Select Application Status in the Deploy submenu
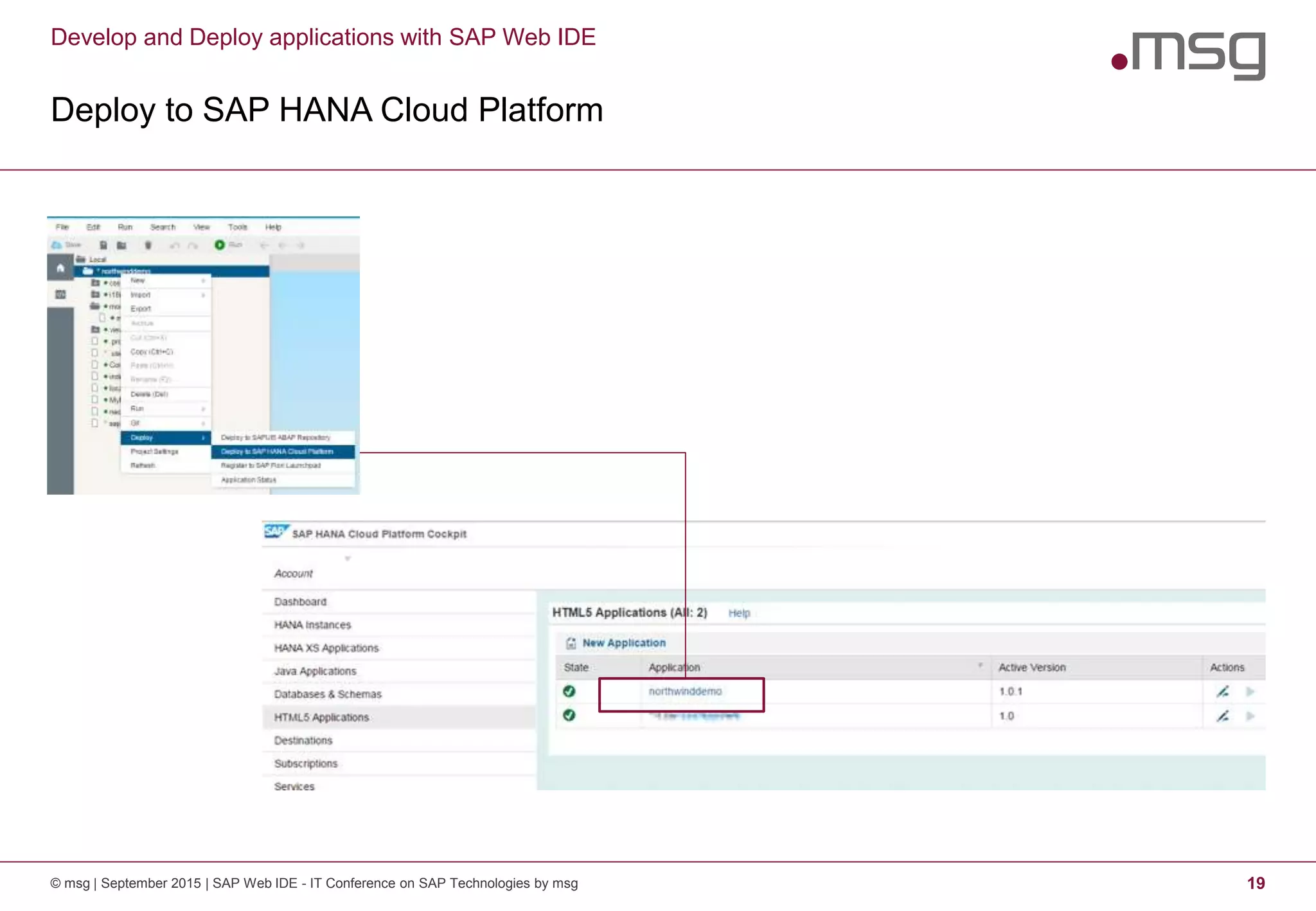The height and width of the screenshot is (911, 1316). click(x=283, y=480)
